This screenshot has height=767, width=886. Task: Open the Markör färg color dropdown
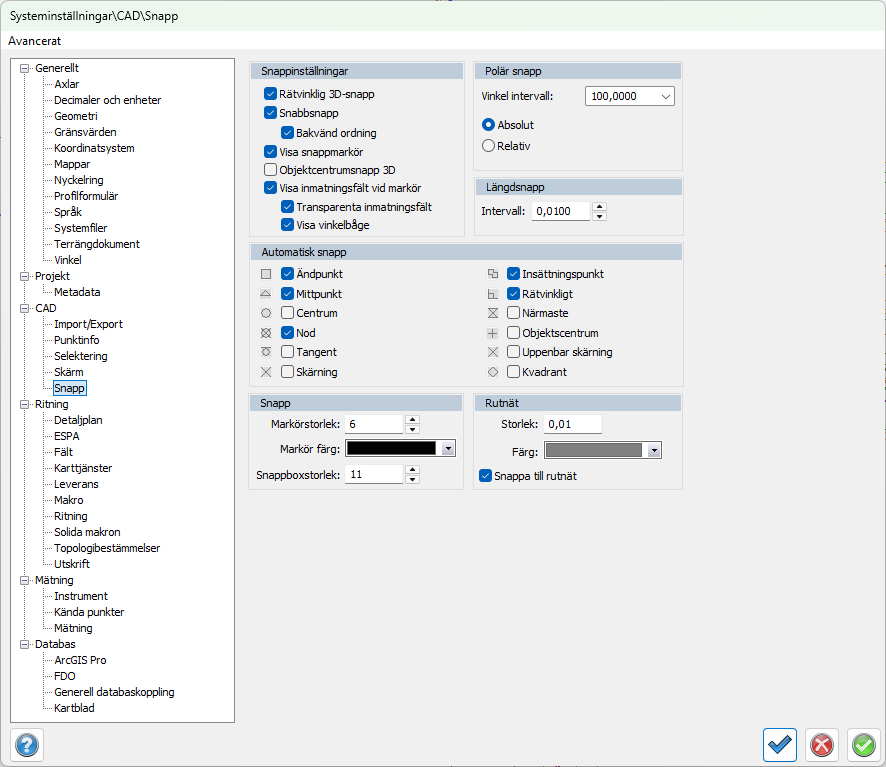tap(448, 449)
